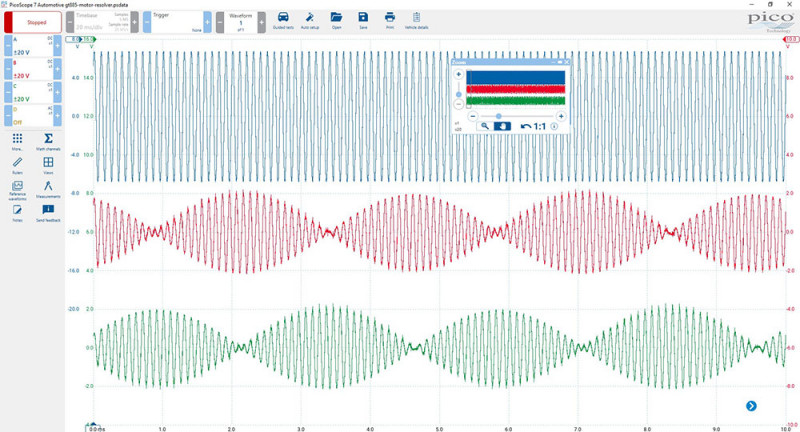
Task: Click Send feedback
Action: coord(48,213)
